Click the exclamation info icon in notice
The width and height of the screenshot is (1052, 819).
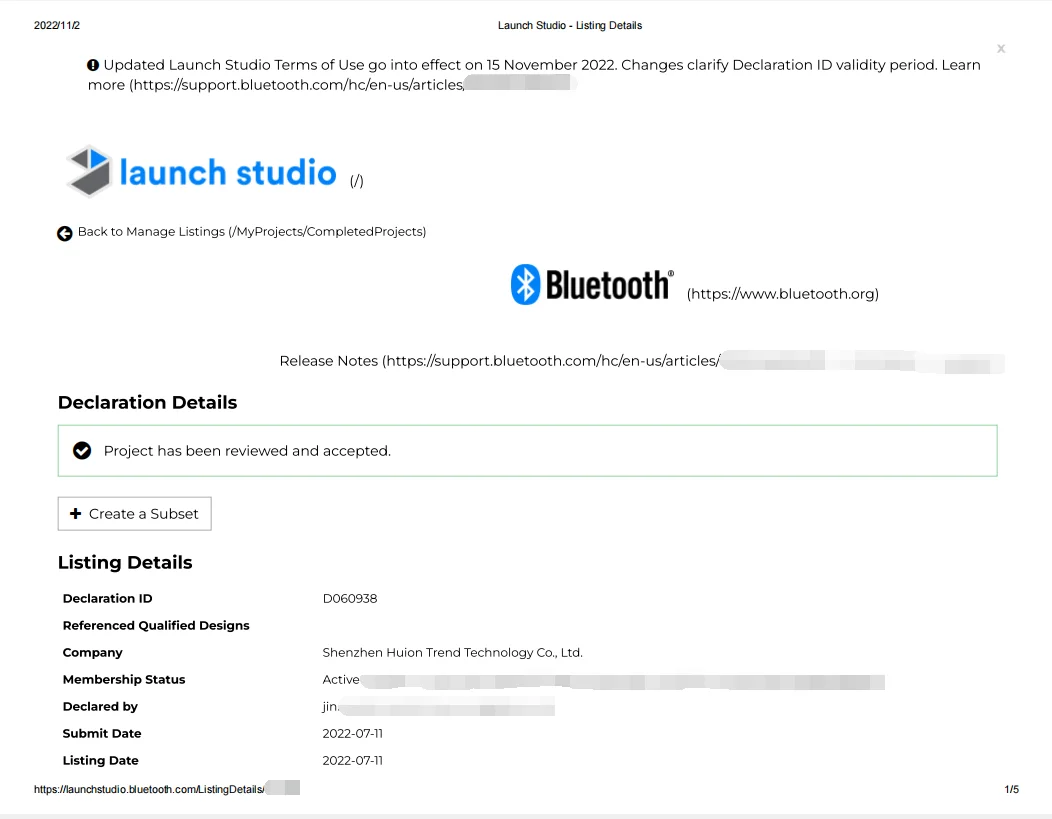(x=93, y=65)
